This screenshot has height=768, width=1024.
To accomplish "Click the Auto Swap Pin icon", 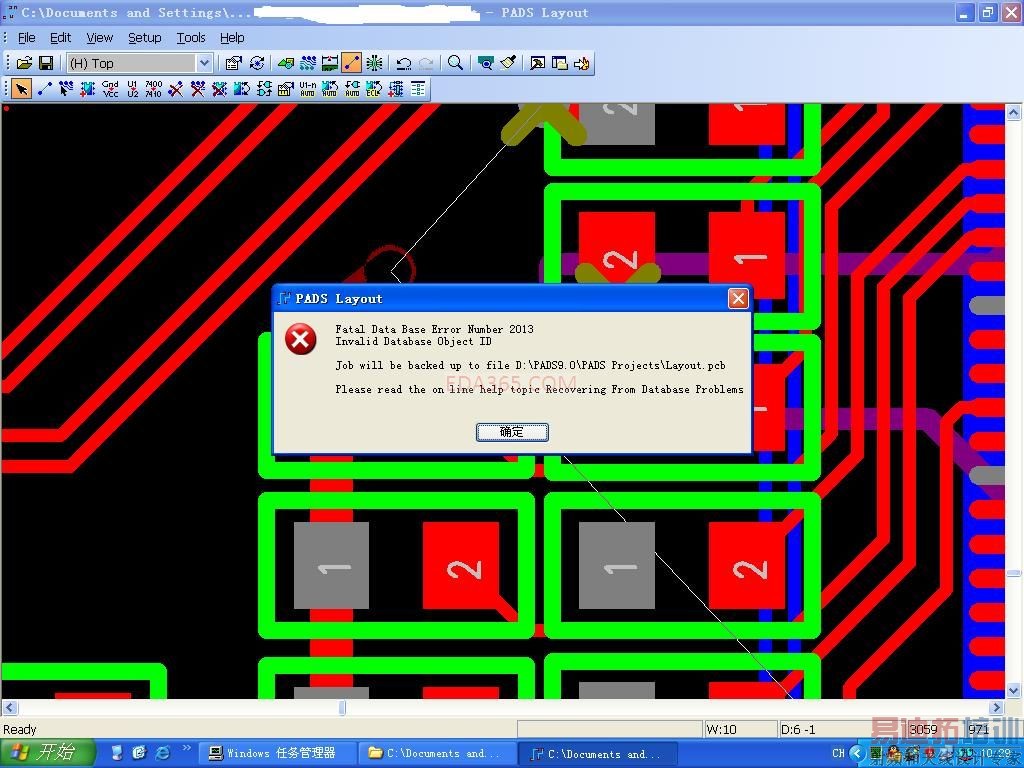I will tap(330, 89).
